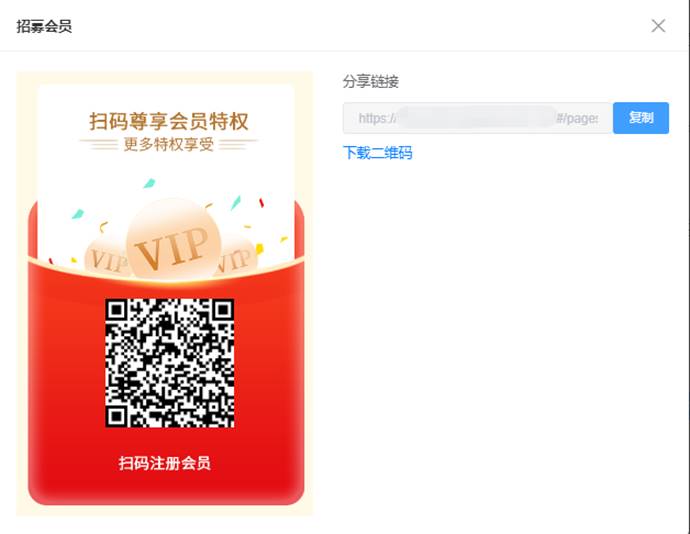Focus the share link input field
690x534 pixels.
click(x=478, y=118)
